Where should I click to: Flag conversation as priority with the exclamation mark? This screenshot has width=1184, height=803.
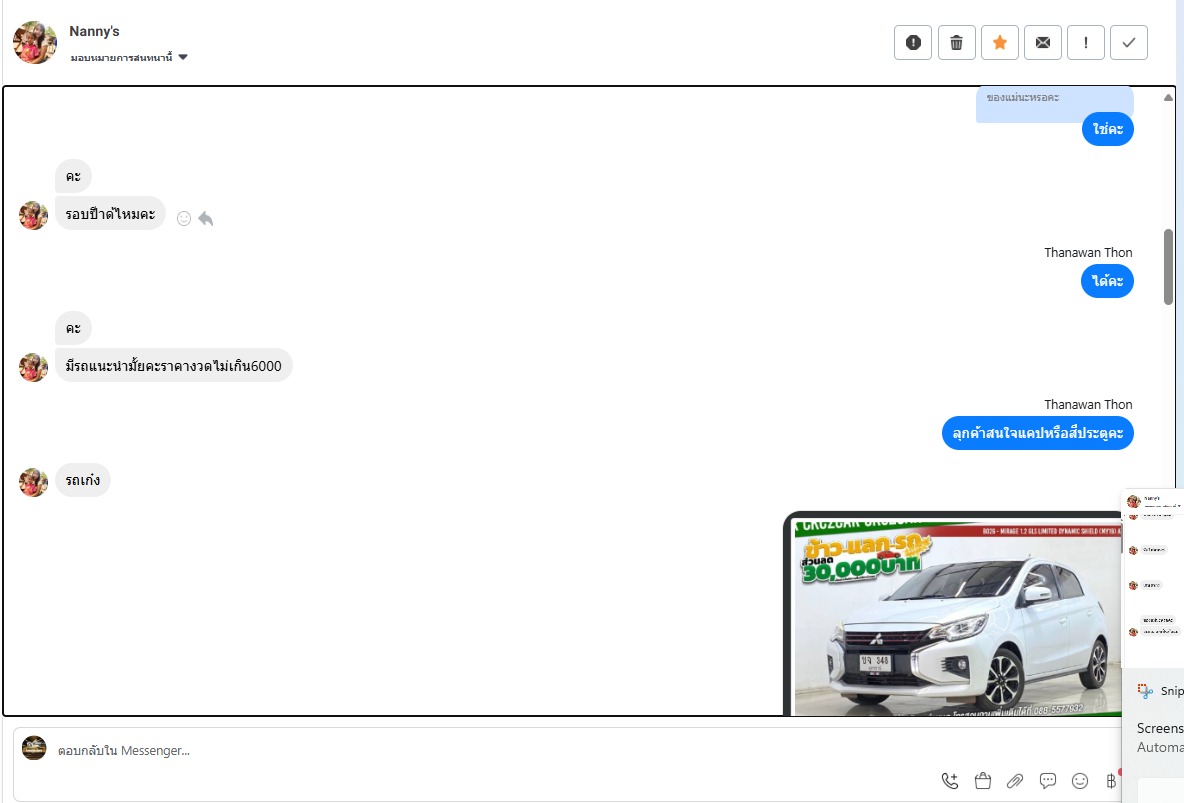tap(1086, 42)
